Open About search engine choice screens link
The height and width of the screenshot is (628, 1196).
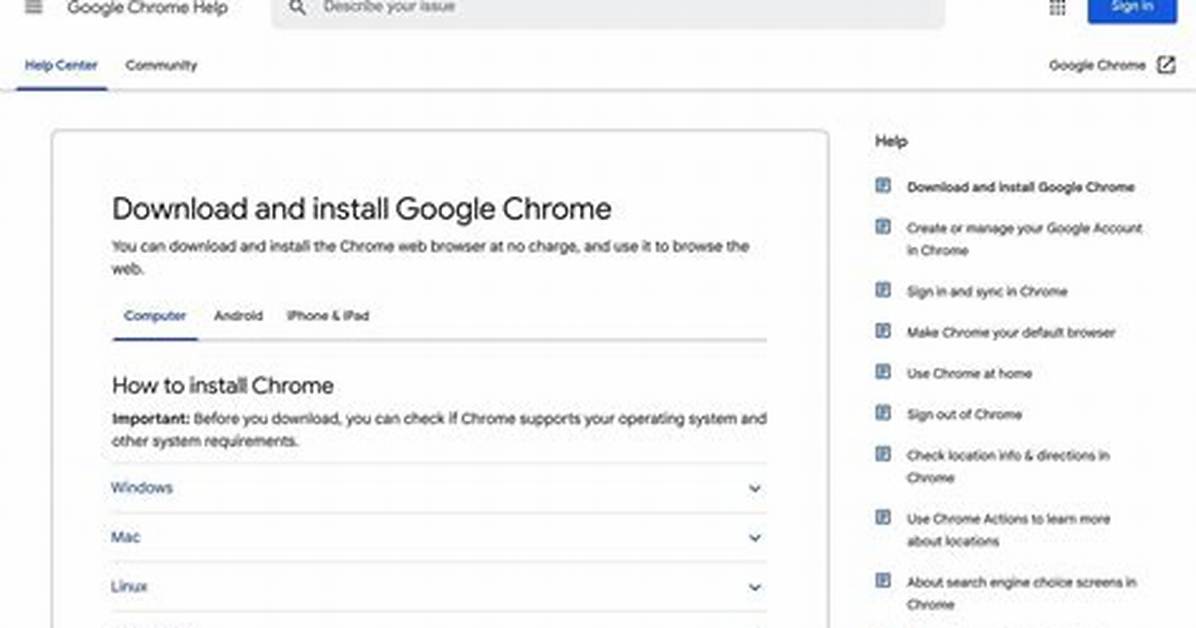pyautogui.click(x=1021, y=593)
